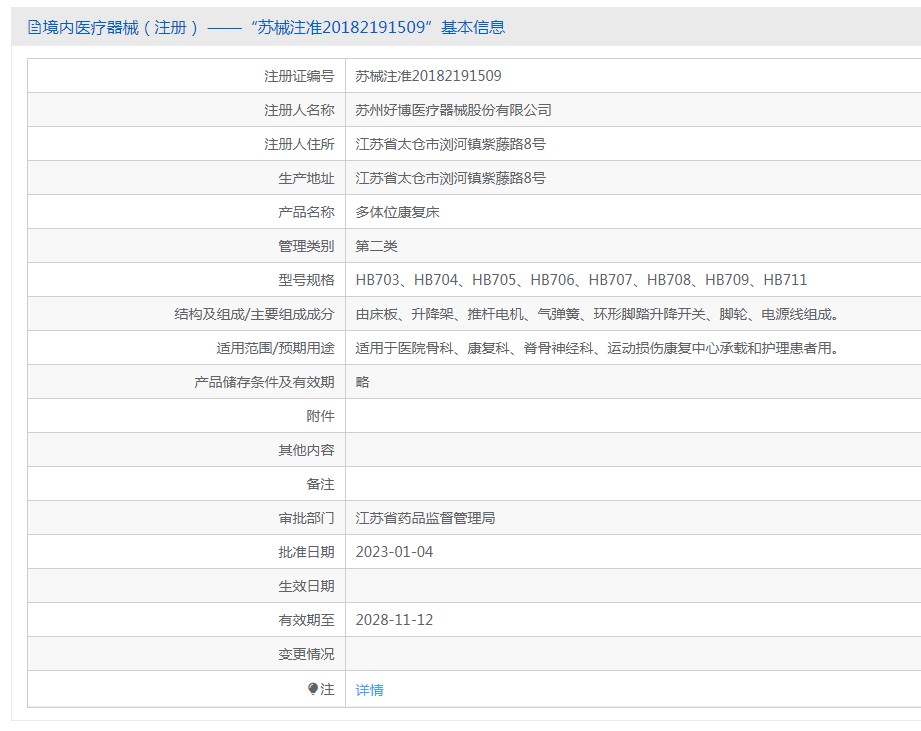This screenshot has width=921, height=731.
Task: Click the 注册人名称 label
Action: [299, 110]
